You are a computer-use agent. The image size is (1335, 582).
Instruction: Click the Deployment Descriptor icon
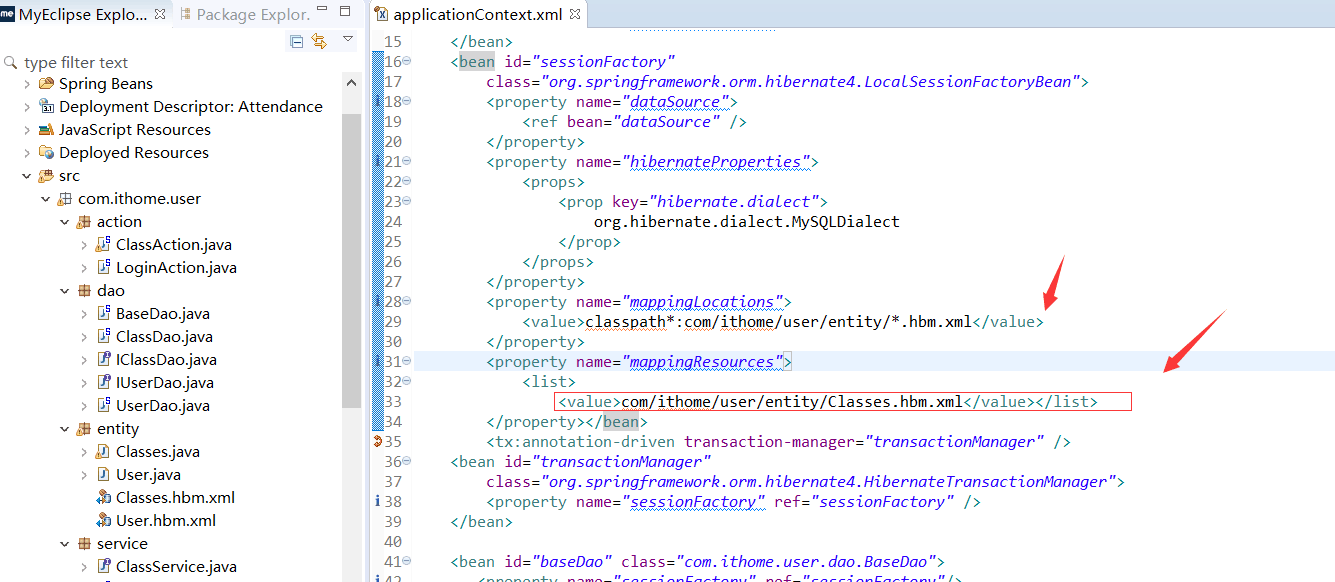pyautogui.click(x=45, y=107)
